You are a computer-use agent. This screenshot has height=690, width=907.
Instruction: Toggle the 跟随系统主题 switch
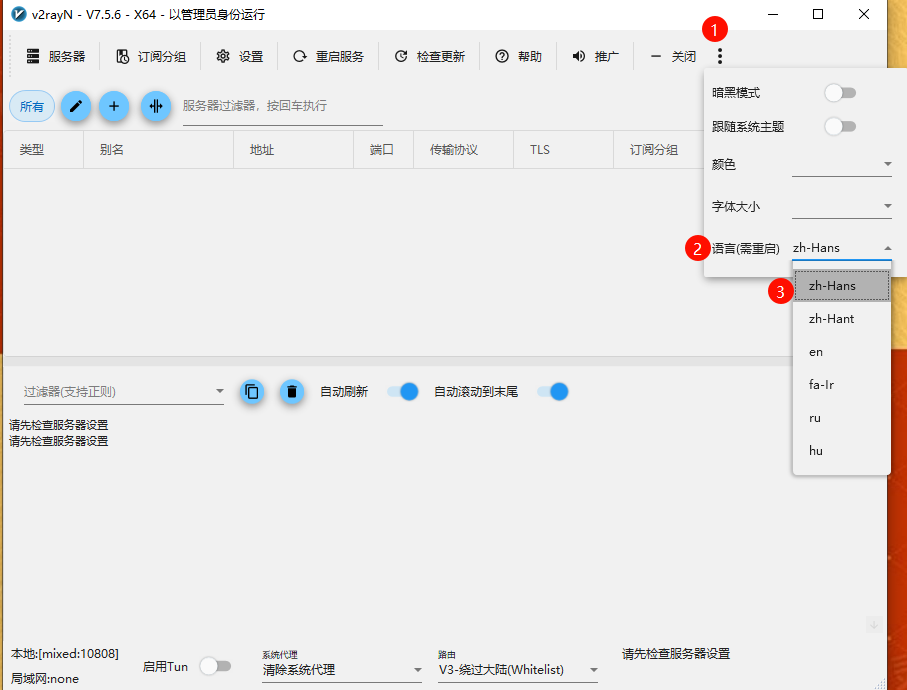point(840,127)
